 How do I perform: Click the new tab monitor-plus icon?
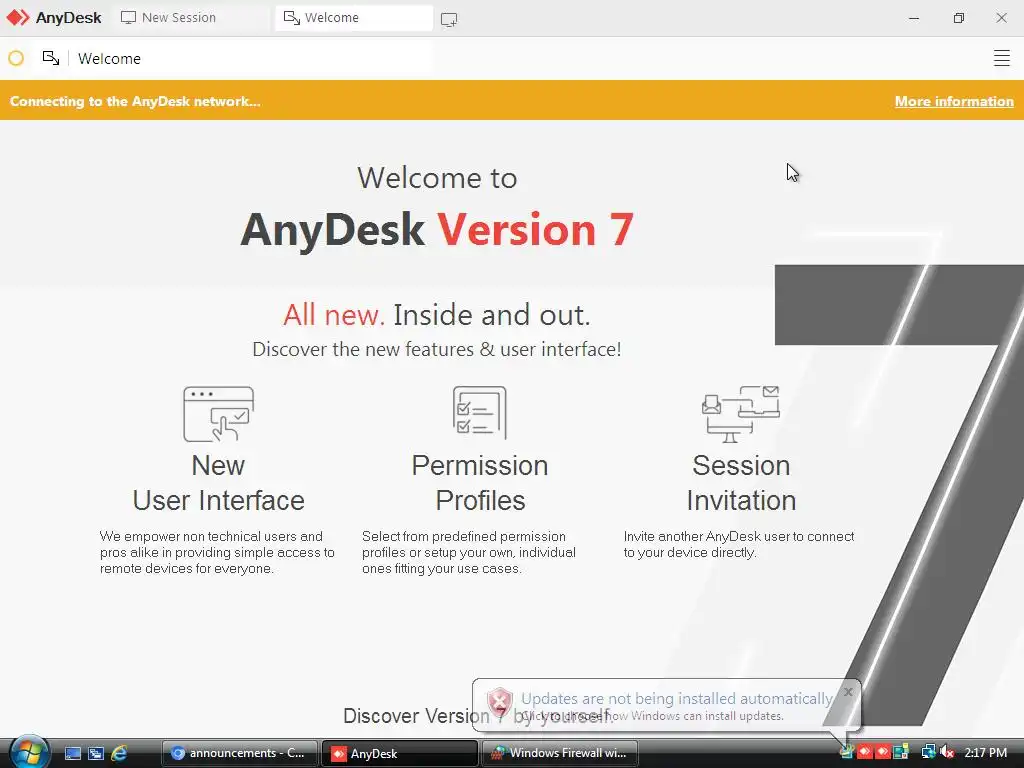[449, 20]
